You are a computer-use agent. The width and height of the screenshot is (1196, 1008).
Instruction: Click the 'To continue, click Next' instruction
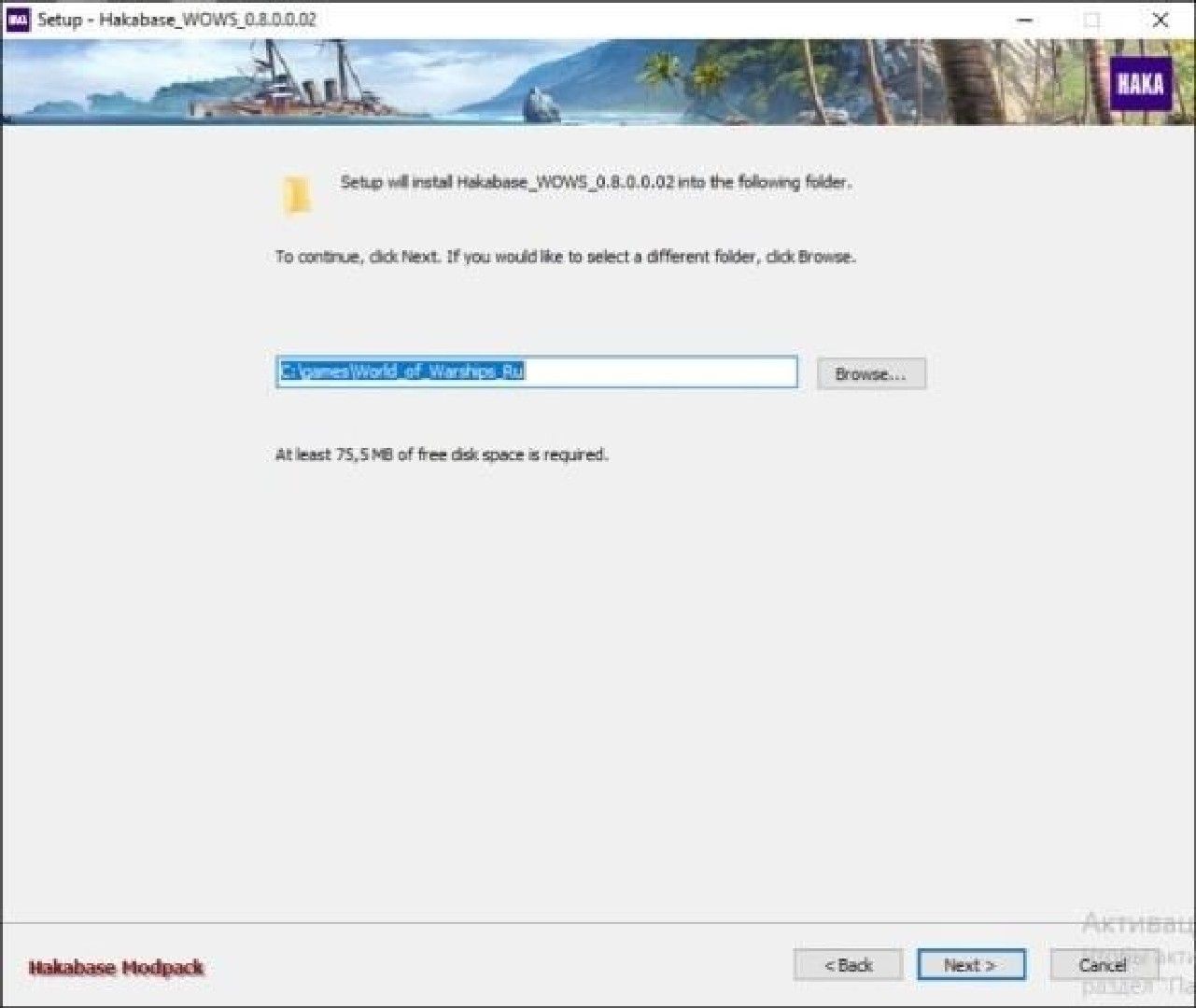pos(565,256)
